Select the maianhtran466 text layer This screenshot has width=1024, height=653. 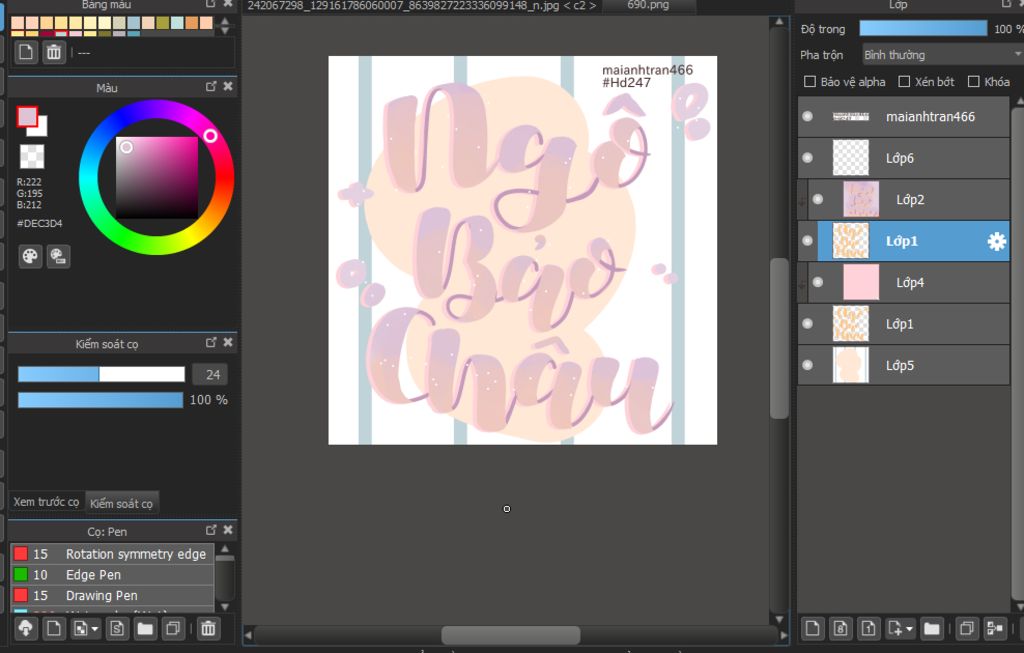pyautogui.click(x=903, y=116)
